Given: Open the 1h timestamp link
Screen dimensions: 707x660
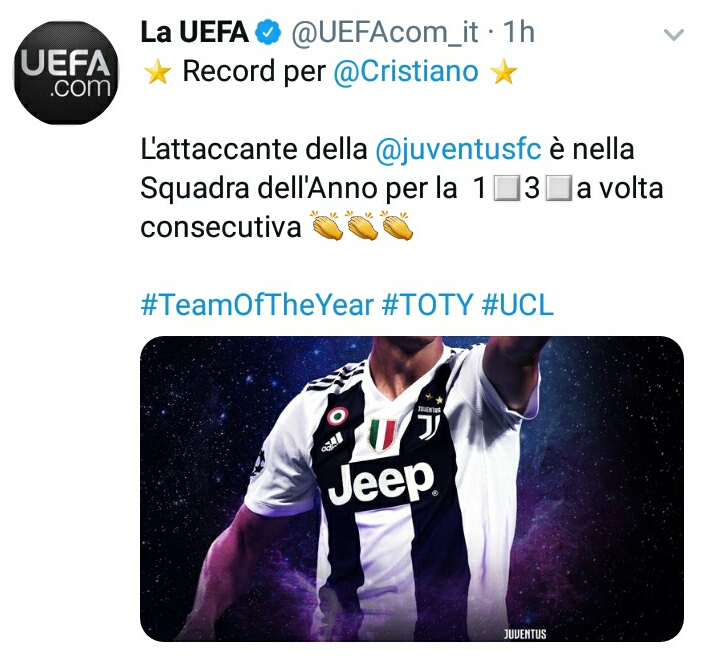Looking at the screenshot, I should (x=519, y=32).
